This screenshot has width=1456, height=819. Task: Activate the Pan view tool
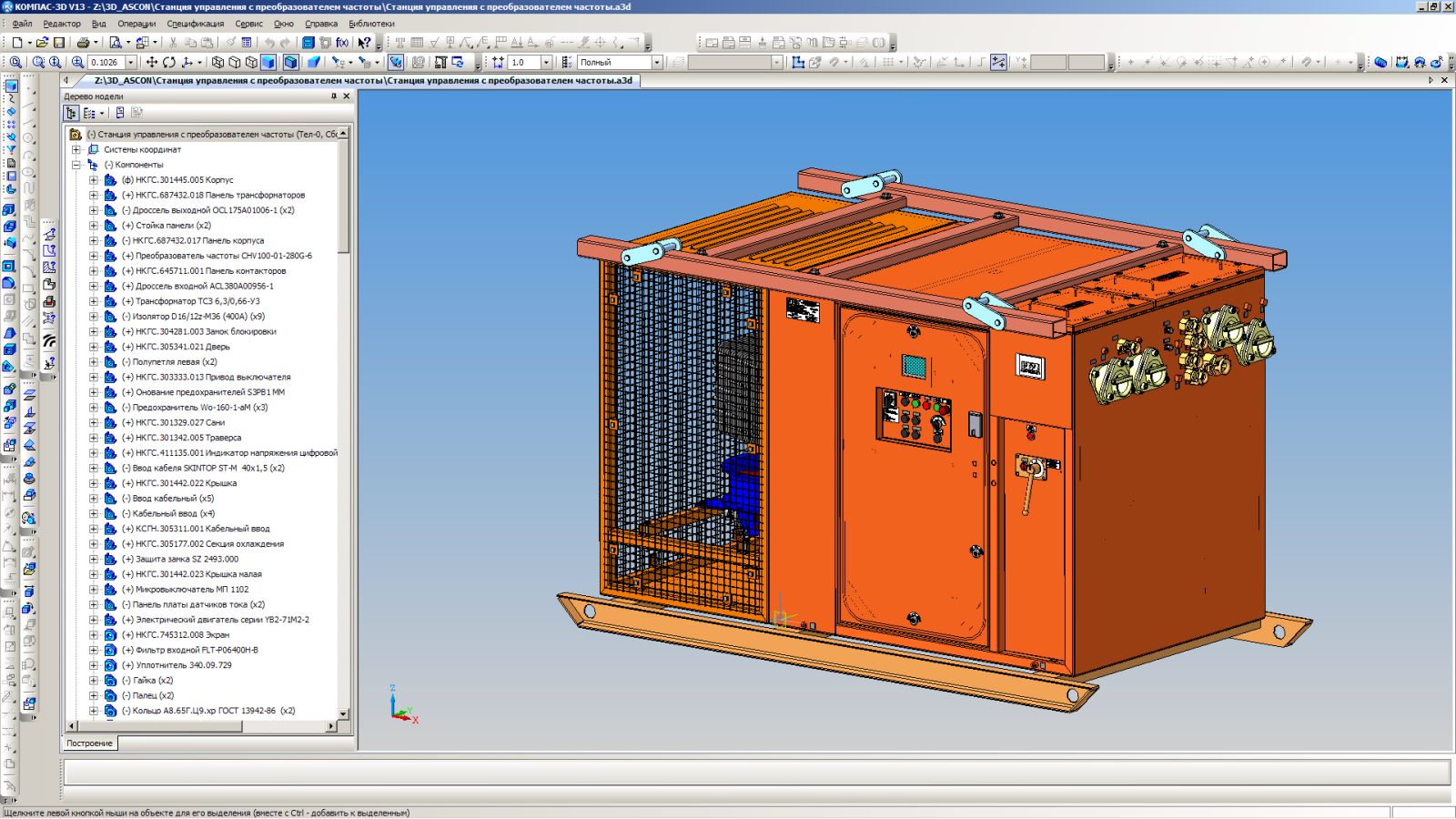coord(151,63)
